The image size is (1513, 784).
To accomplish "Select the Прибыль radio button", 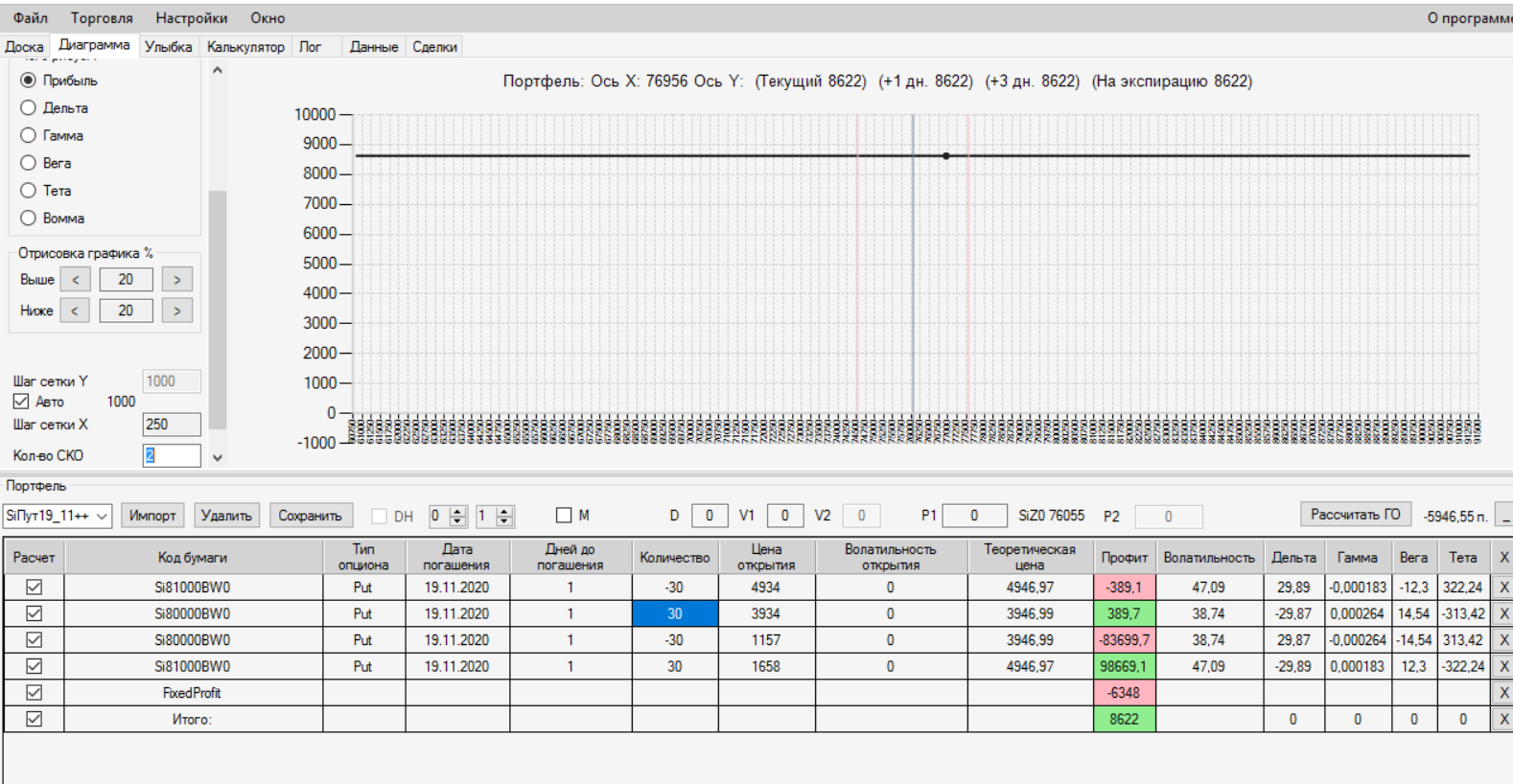I will (58, 81).
